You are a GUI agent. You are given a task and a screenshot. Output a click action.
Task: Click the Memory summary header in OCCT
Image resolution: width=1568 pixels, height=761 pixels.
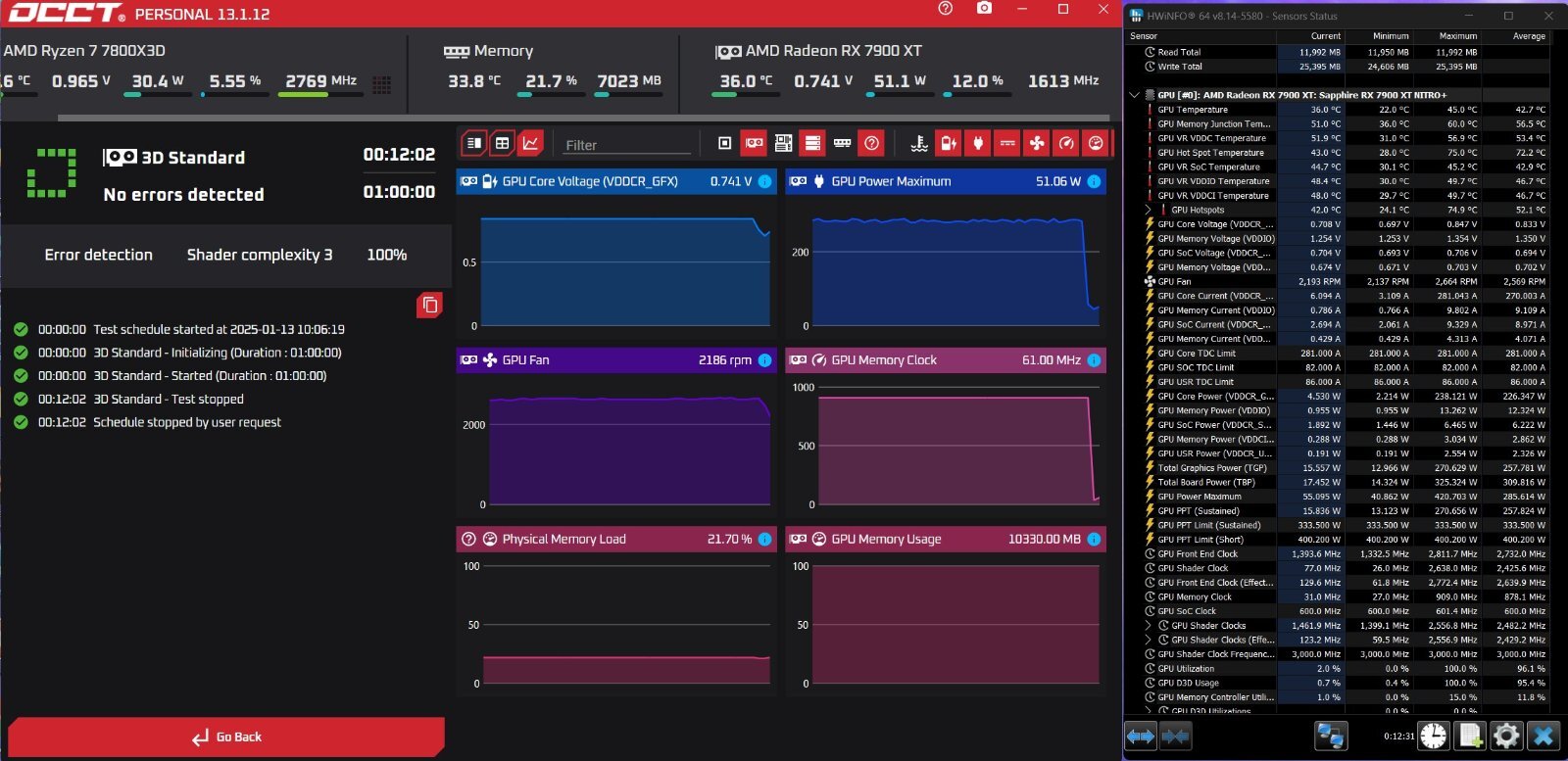(489, 51)
